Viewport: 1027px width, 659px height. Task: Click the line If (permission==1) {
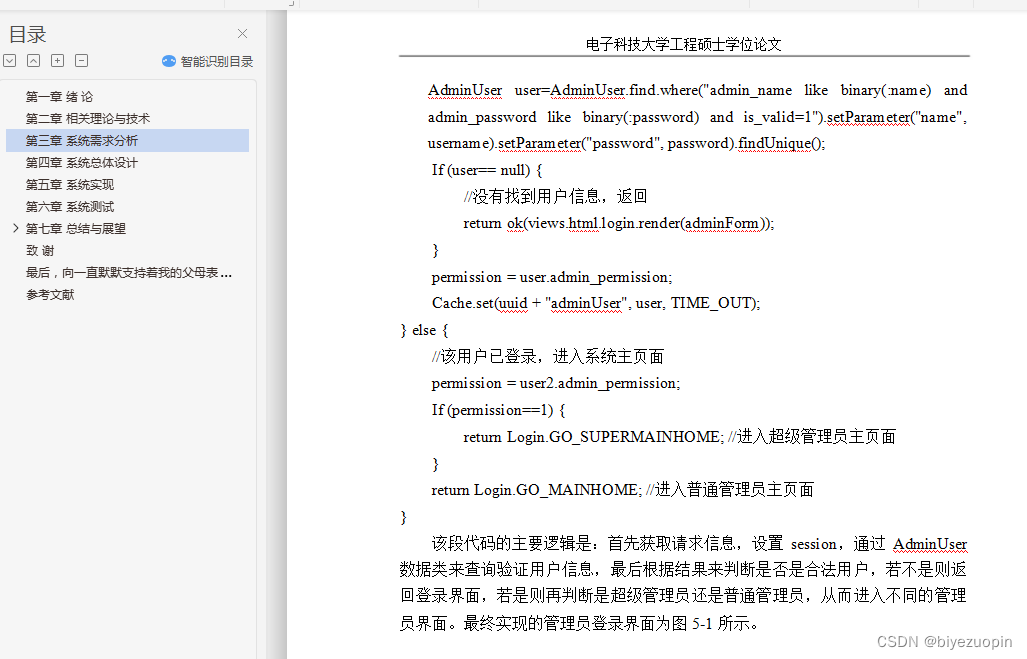point(498,410)
